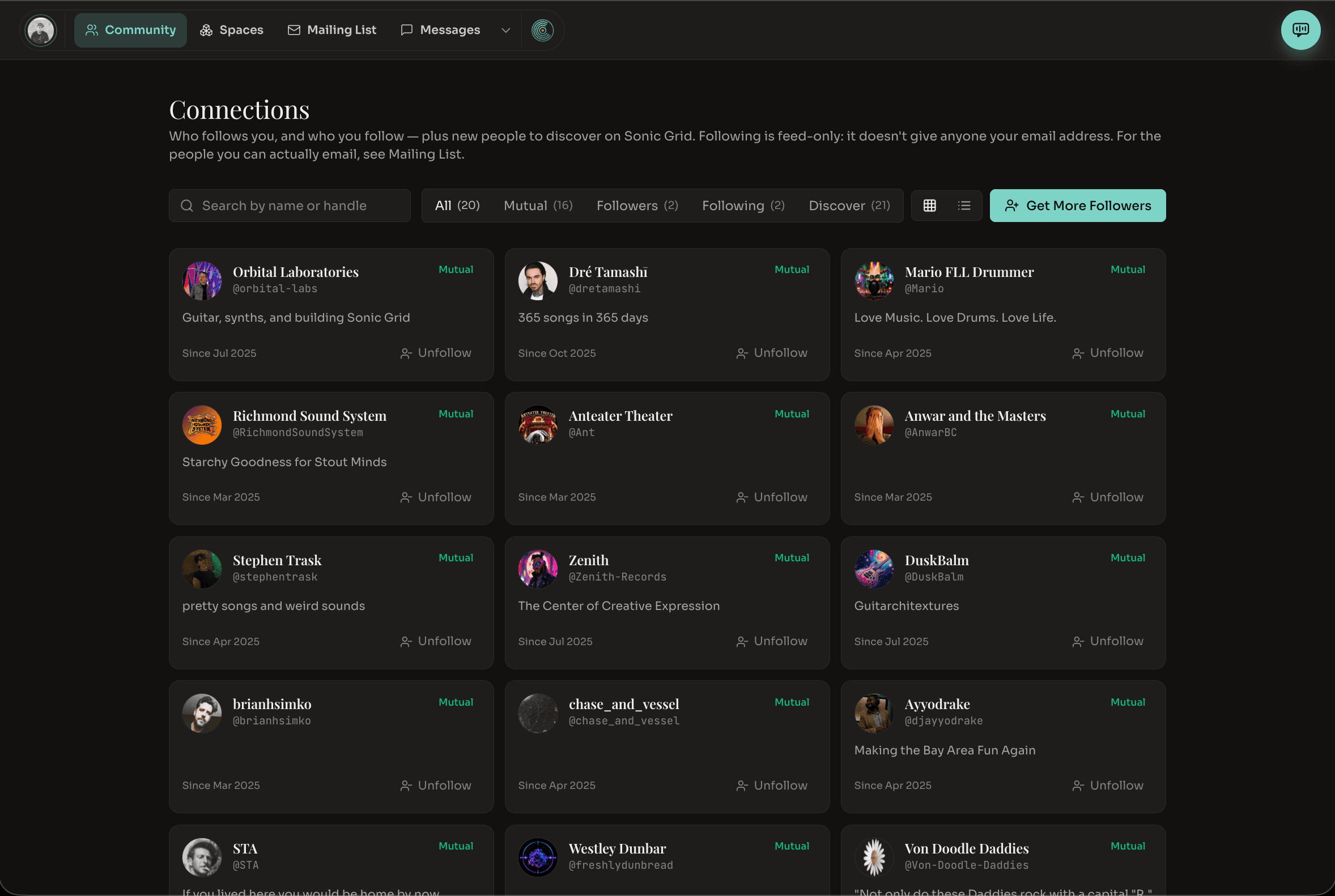Unfollow Mario FLL Drummer
This screenshot has height=896, width=1335.
(1108, 353)
